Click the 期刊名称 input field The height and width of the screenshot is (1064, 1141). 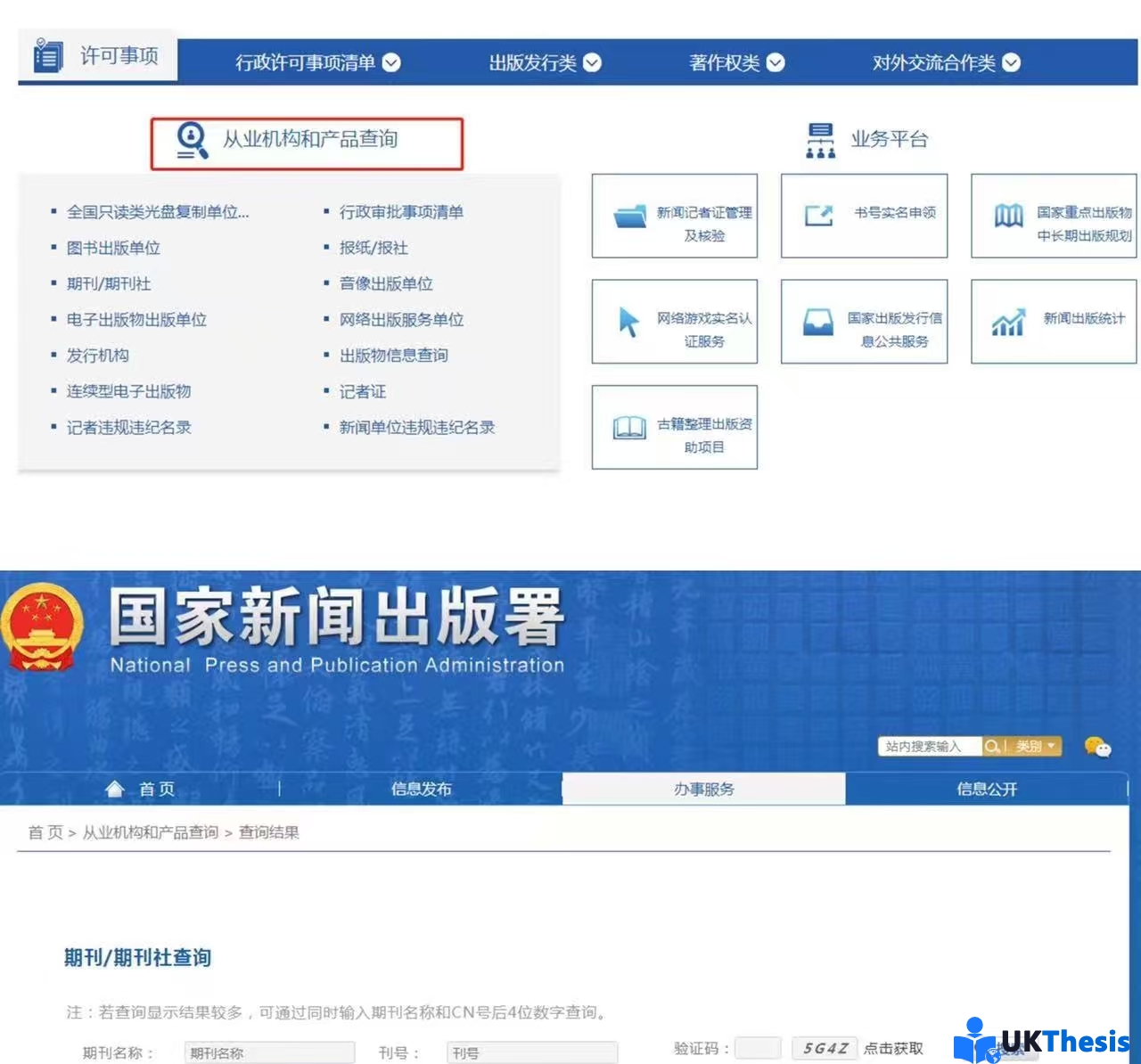point(268,1052)
